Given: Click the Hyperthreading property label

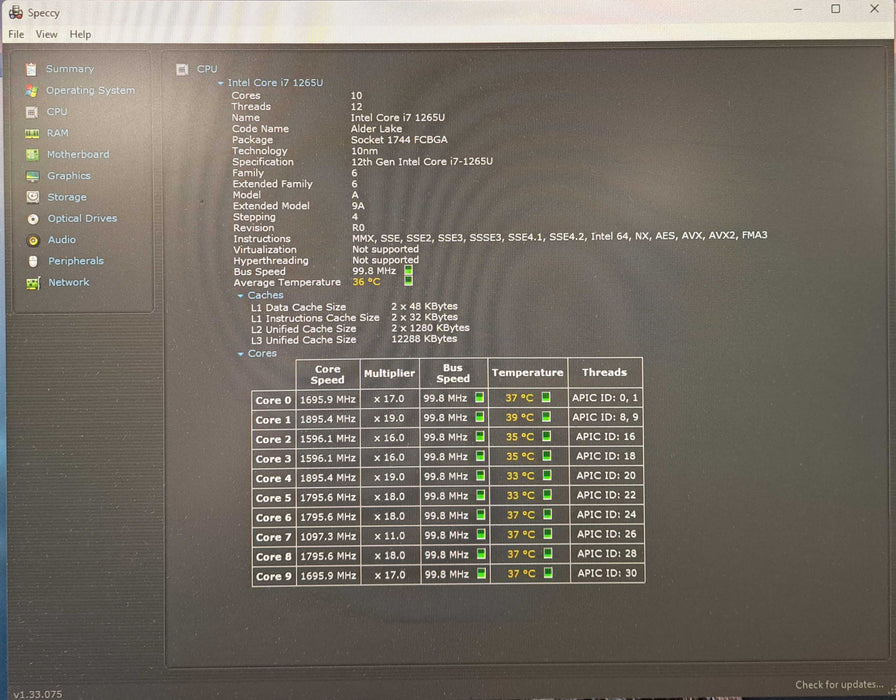Looking at the screenshot, I should [x=270, y=261].
